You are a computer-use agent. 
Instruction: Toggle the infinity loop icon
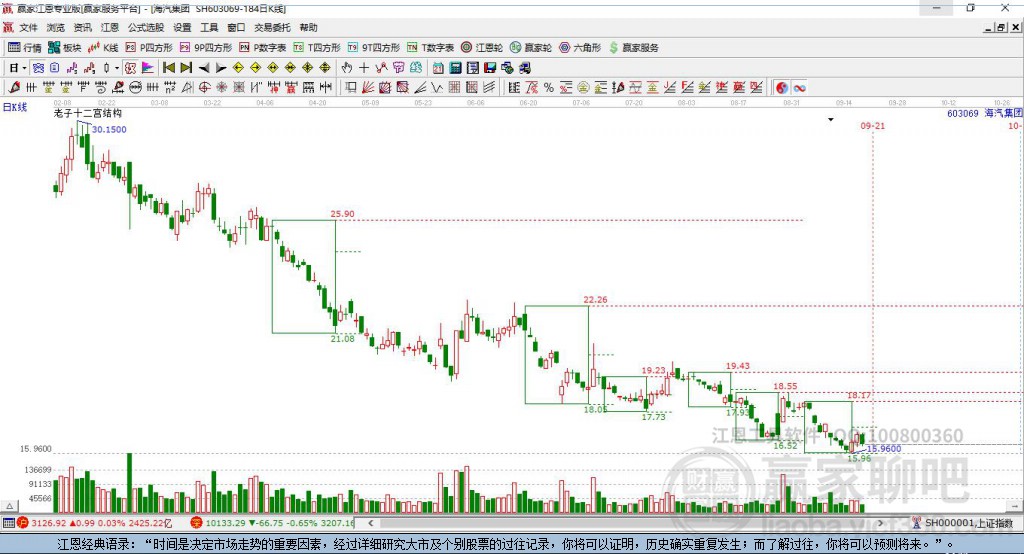799,88
